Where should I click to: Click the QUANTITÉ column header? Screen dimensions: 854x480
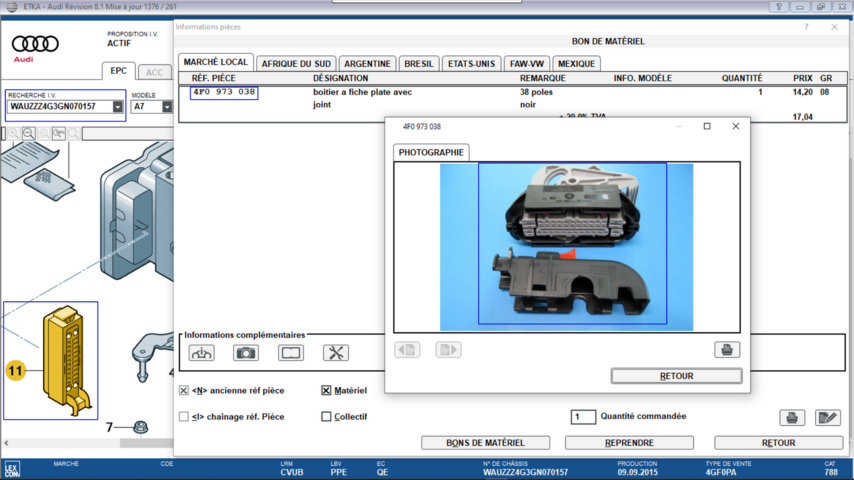click(742, 78)
